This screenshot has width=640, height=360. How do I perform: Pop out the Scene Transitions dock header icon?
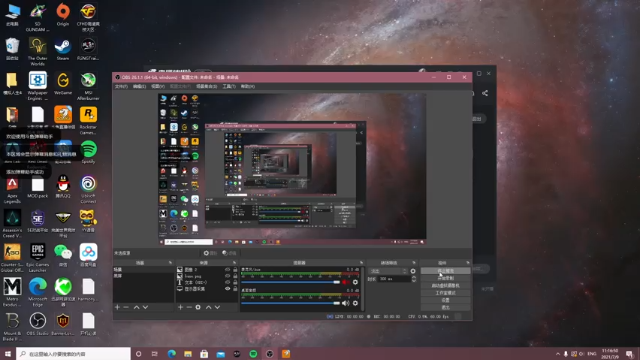[414, 263]
